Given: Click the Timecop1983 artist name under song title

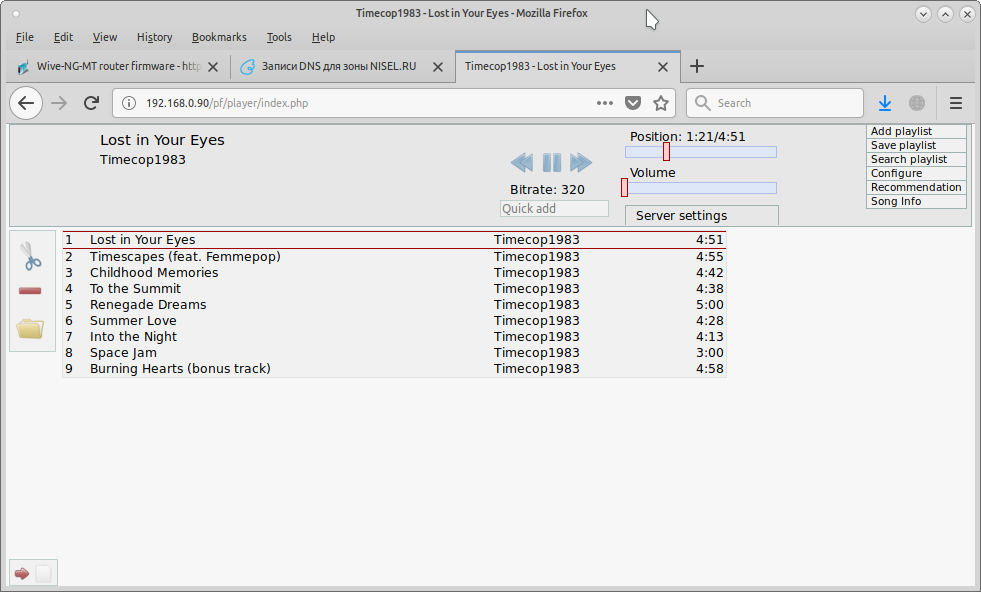Looking at the screenshot, I should click(x=143, y=160).
